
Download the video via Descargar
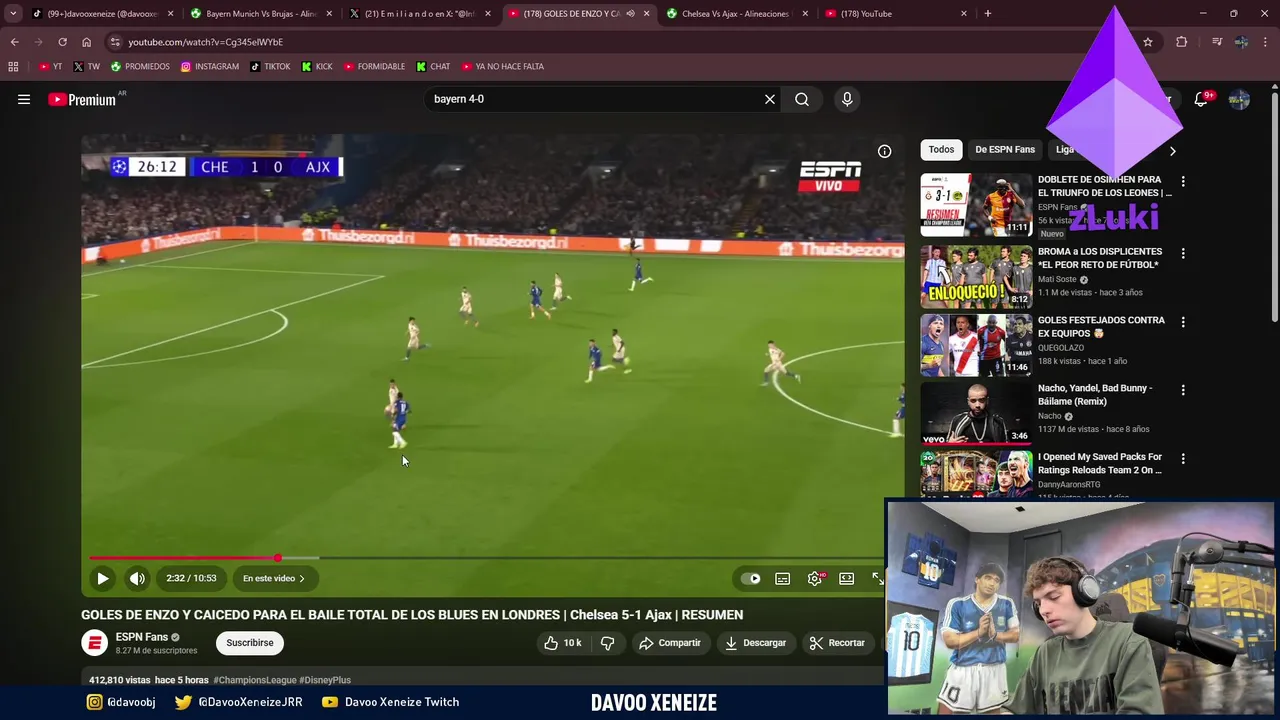pos(755,643)
